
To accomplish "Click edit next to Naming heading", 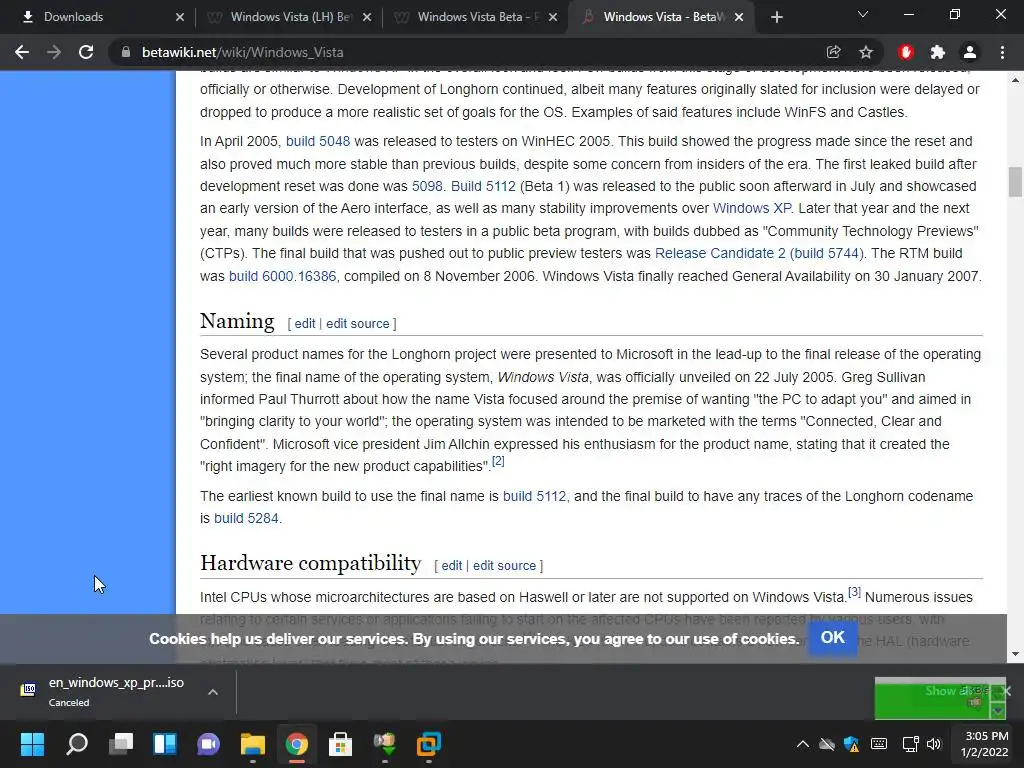I will [x=305, y=323].
